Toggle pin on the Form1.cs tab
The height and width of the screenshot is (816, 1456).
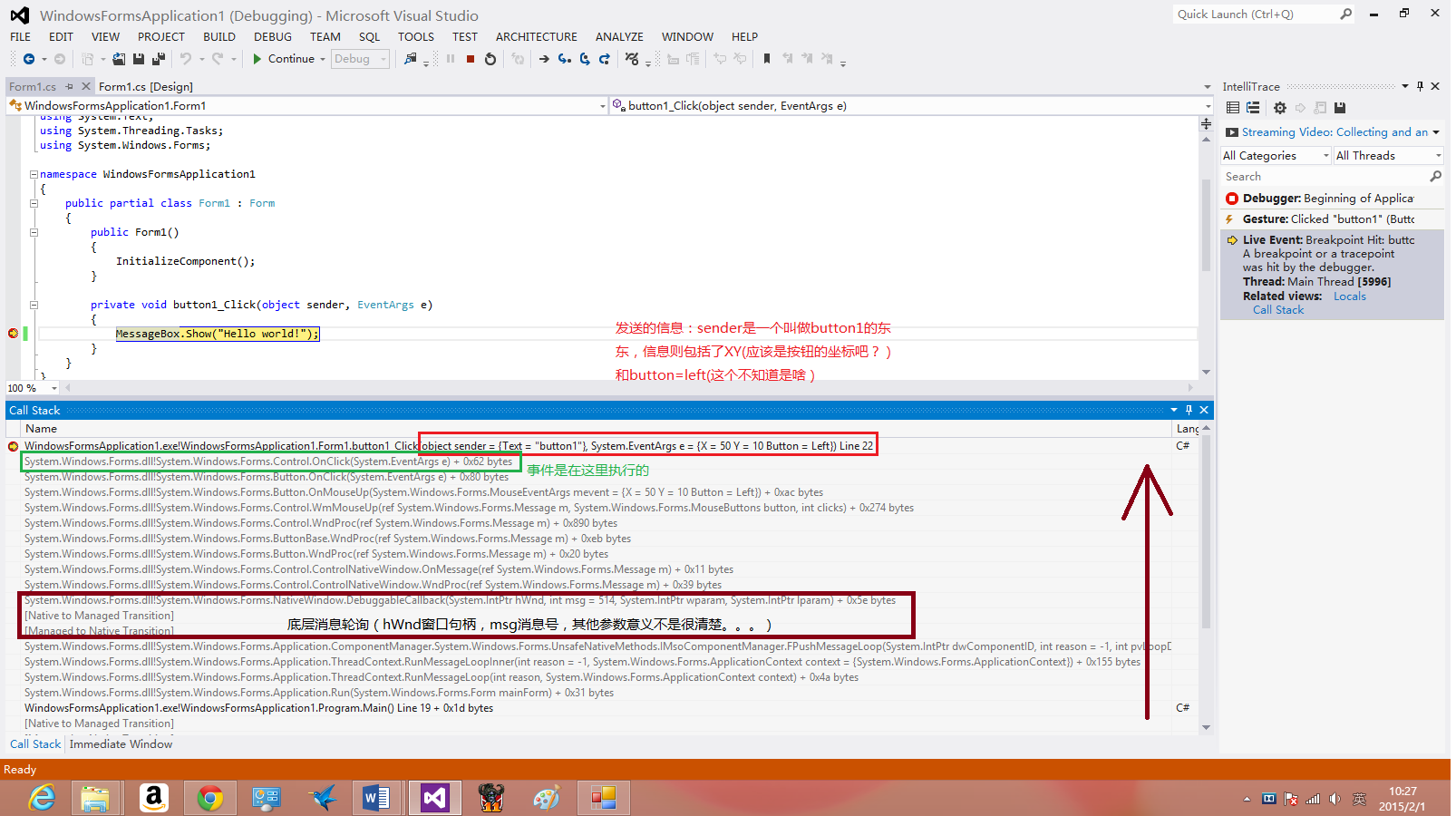click(x=70, y=86)
